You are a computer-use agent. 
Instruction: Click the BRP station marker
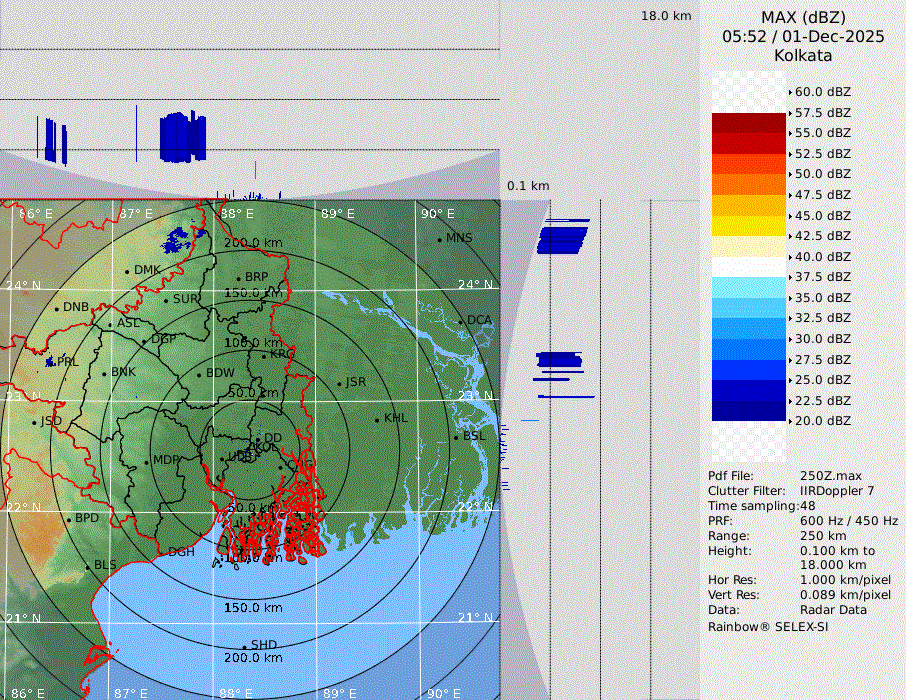[x=238, y=278]
